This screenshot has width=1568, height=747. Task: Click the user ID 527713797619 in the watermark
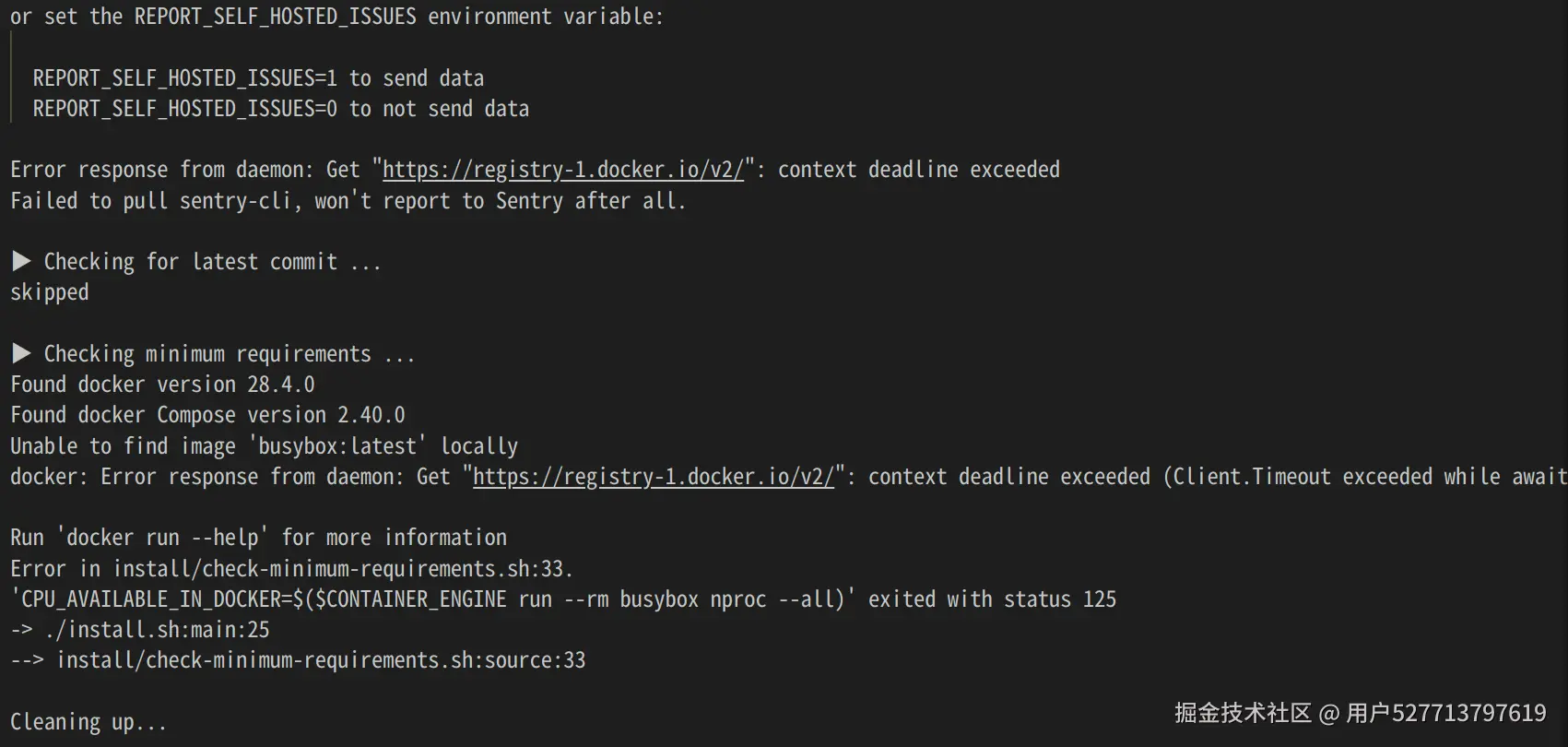point(1468,713)
